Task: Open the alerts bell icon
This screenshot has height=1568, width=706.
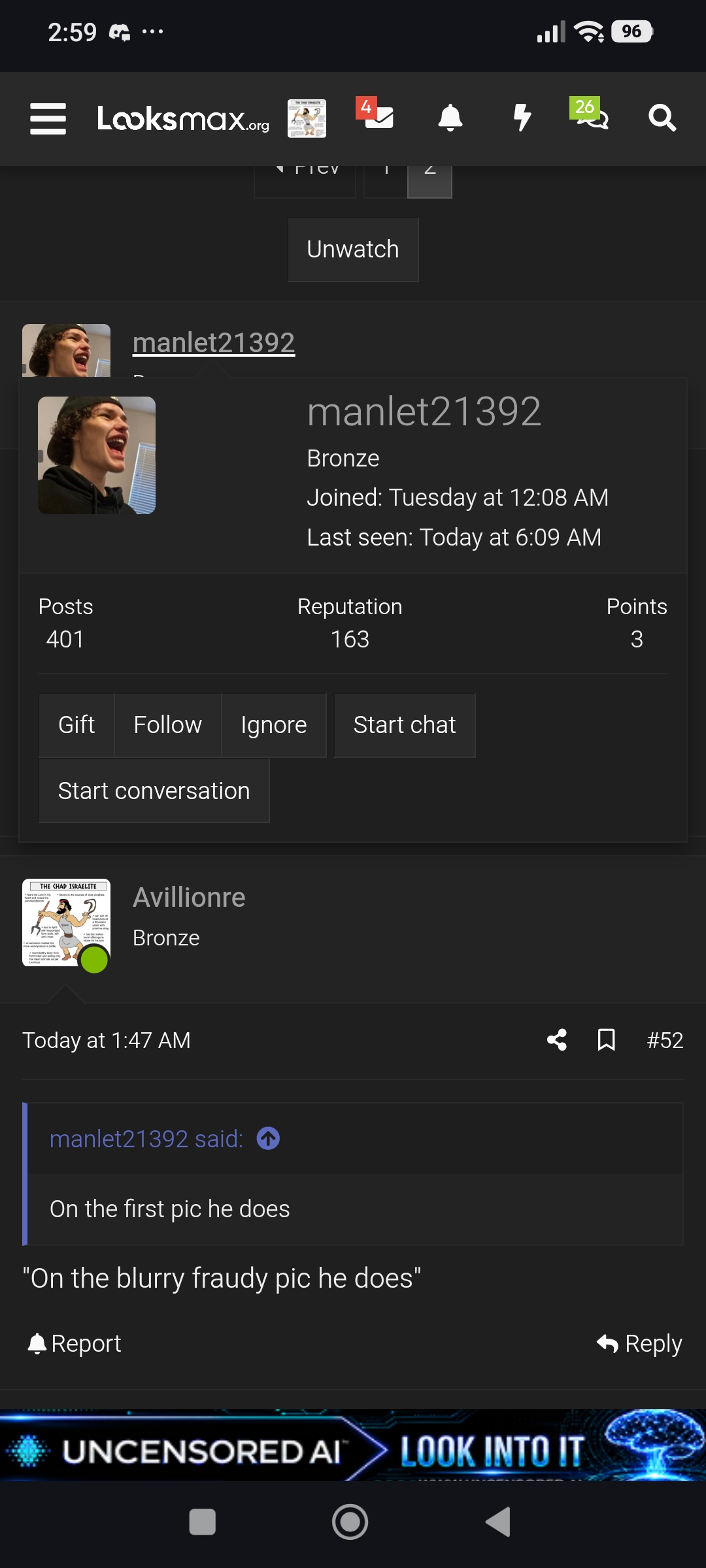Action: [450, 118]
